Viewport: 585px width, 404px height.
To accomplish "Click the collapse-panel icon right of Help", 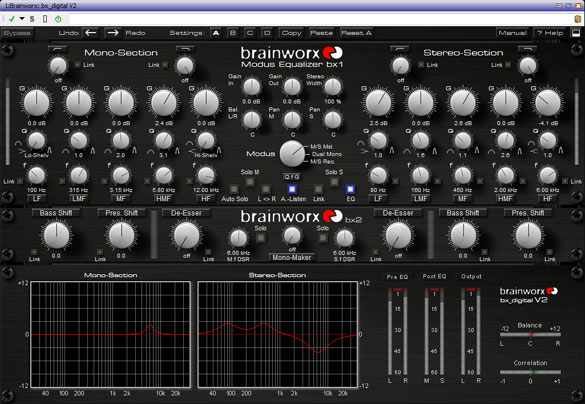I will pos(576,33).
